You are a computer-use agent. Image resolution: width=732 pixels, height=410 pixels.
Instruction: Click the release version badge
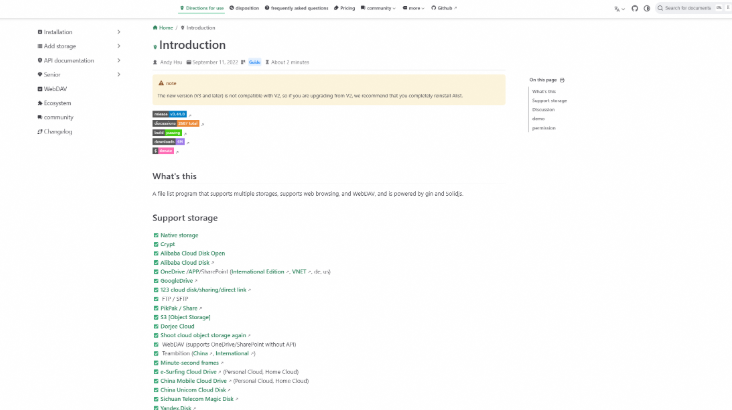pos(170,114)
